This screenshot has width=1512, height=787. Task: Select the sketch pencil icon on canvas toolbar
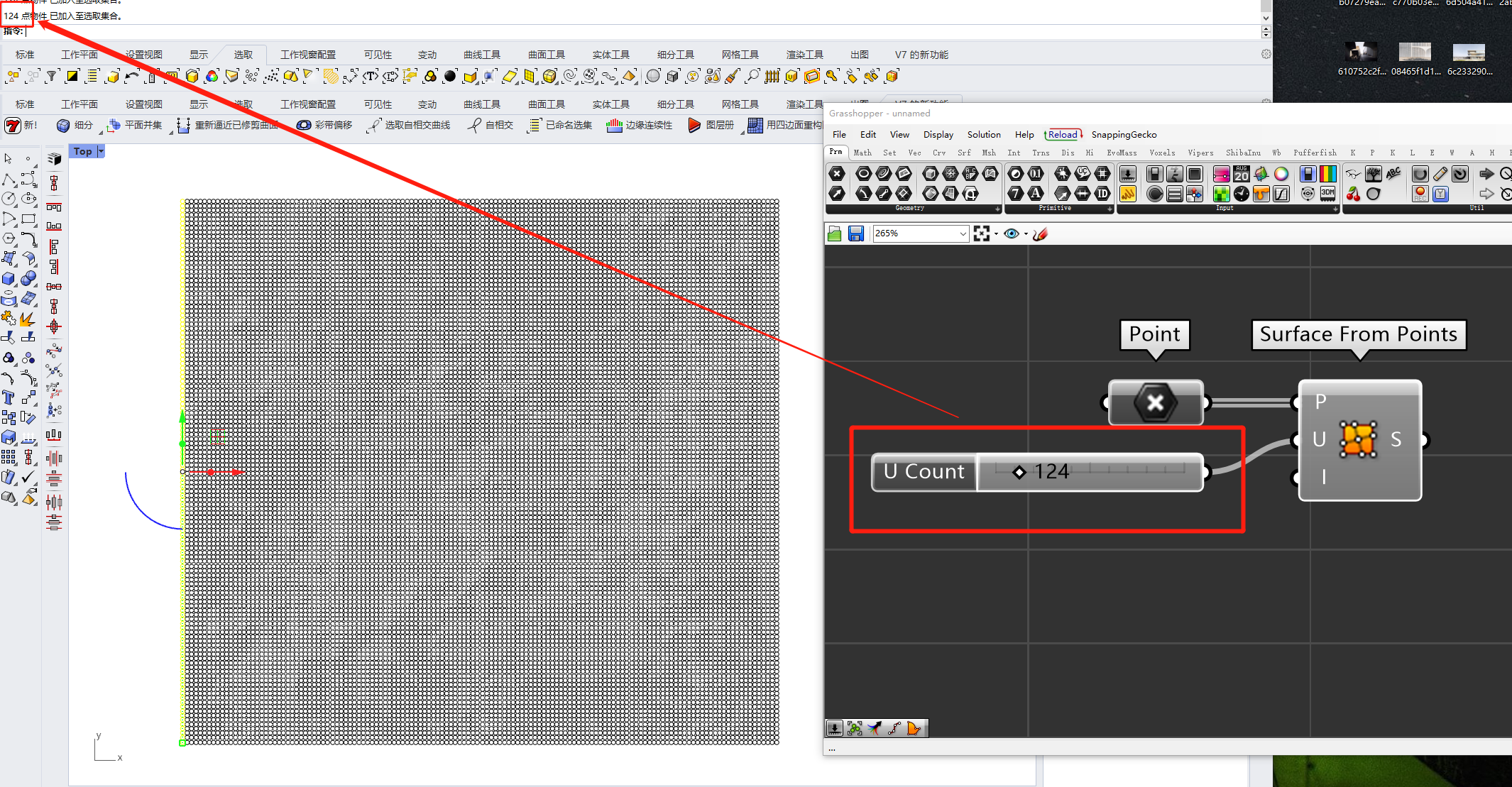(1040, 233)
